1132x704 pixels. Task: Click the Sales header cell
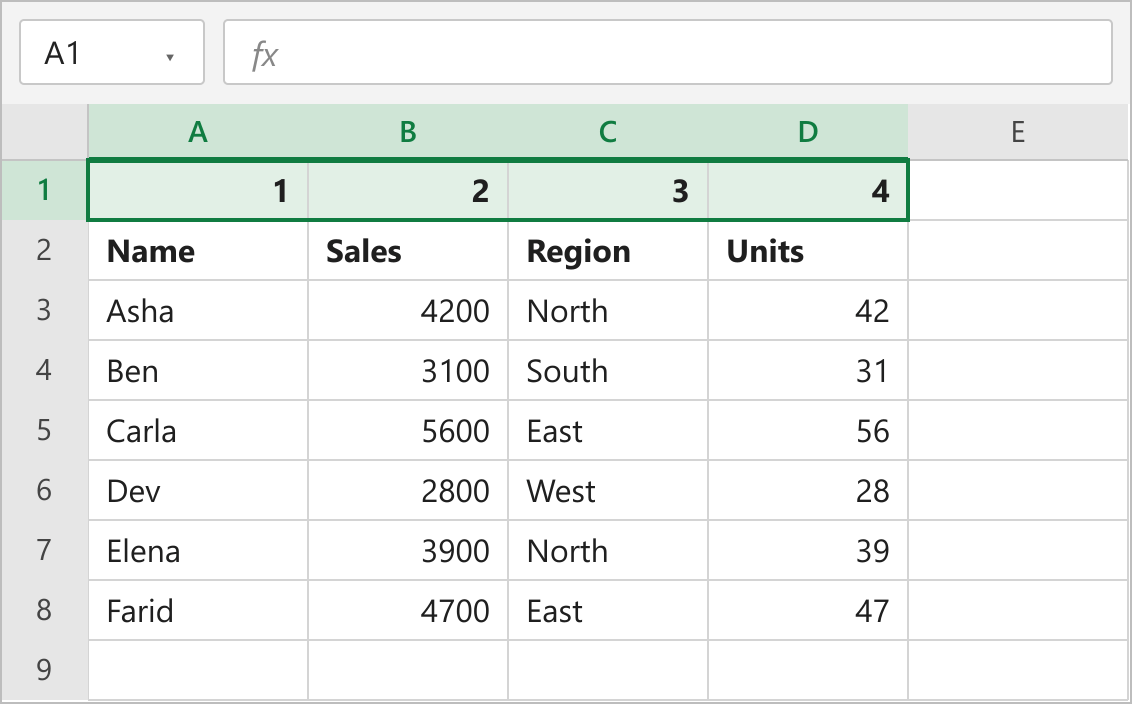pyautogui.click(x=408, y=250)
